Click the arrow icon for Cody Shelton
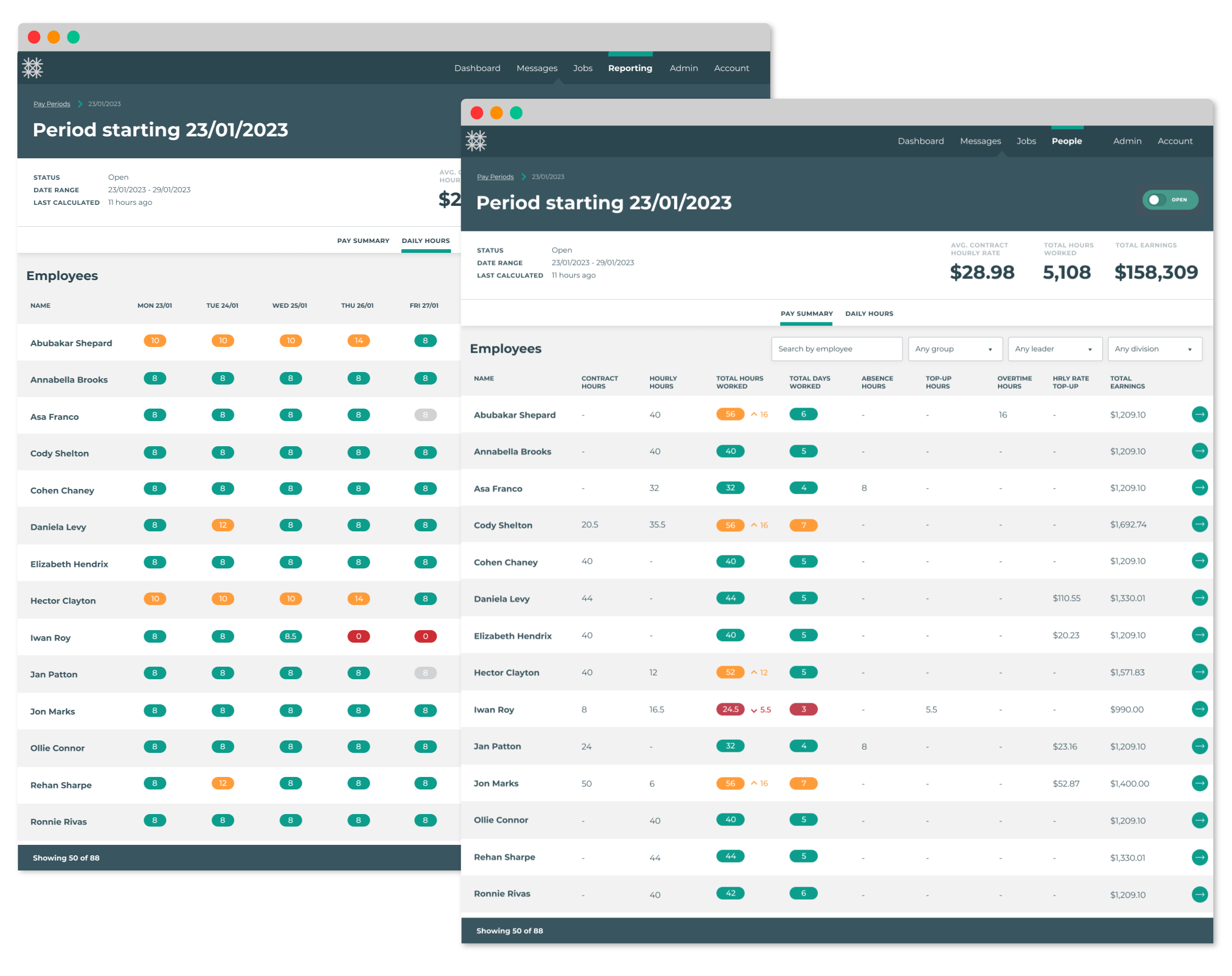 [1199, 524]
